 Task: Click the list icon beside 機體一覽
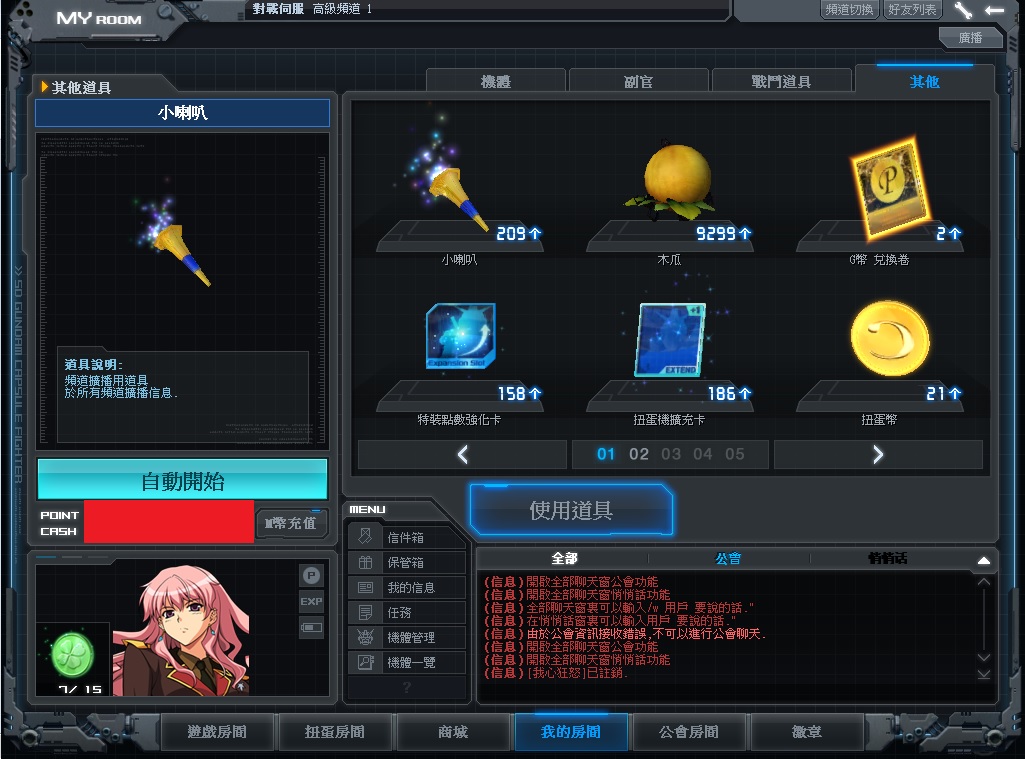(365, 662)
